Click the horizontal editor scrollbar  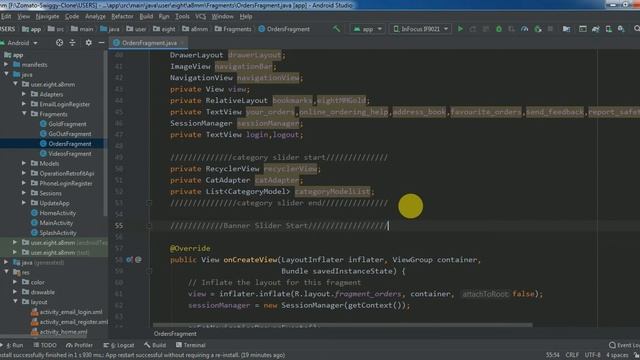(x=343, y=325)
